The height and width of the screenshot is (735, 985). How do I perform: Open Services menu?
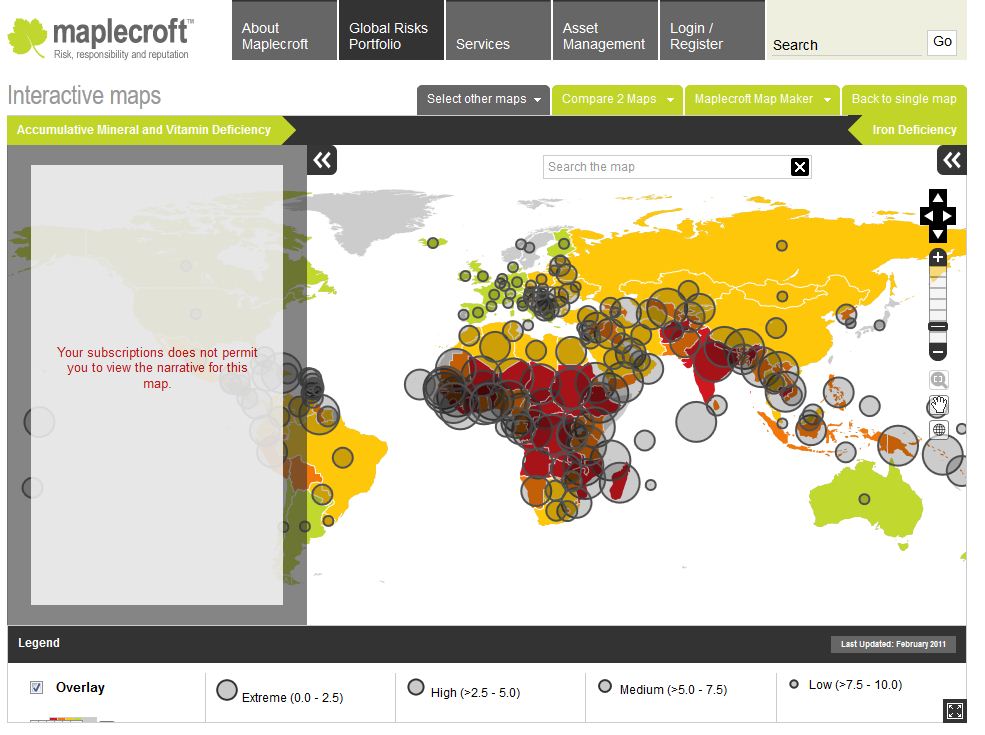pos(498,30)
